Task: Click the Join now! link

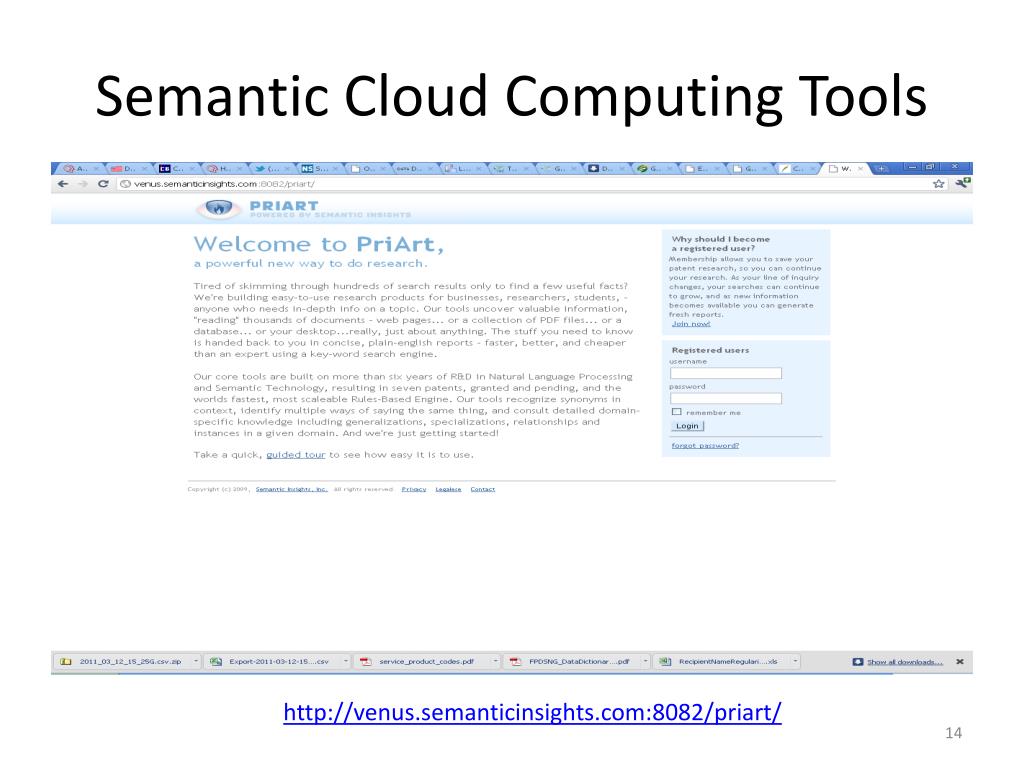Action: [691, 324]
